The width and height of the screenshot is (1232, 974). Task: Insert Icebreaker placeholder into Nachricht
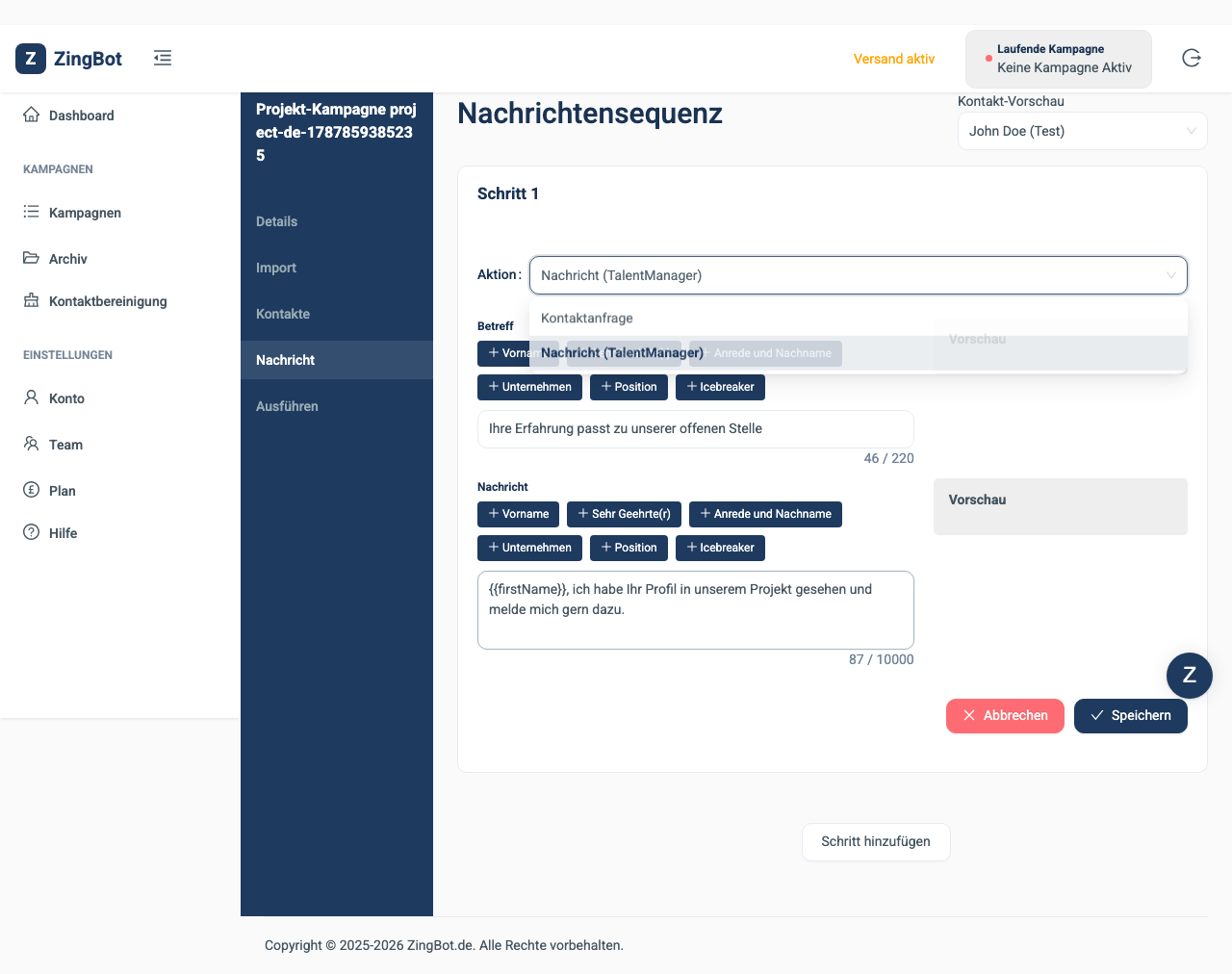(x=720, y=548)
